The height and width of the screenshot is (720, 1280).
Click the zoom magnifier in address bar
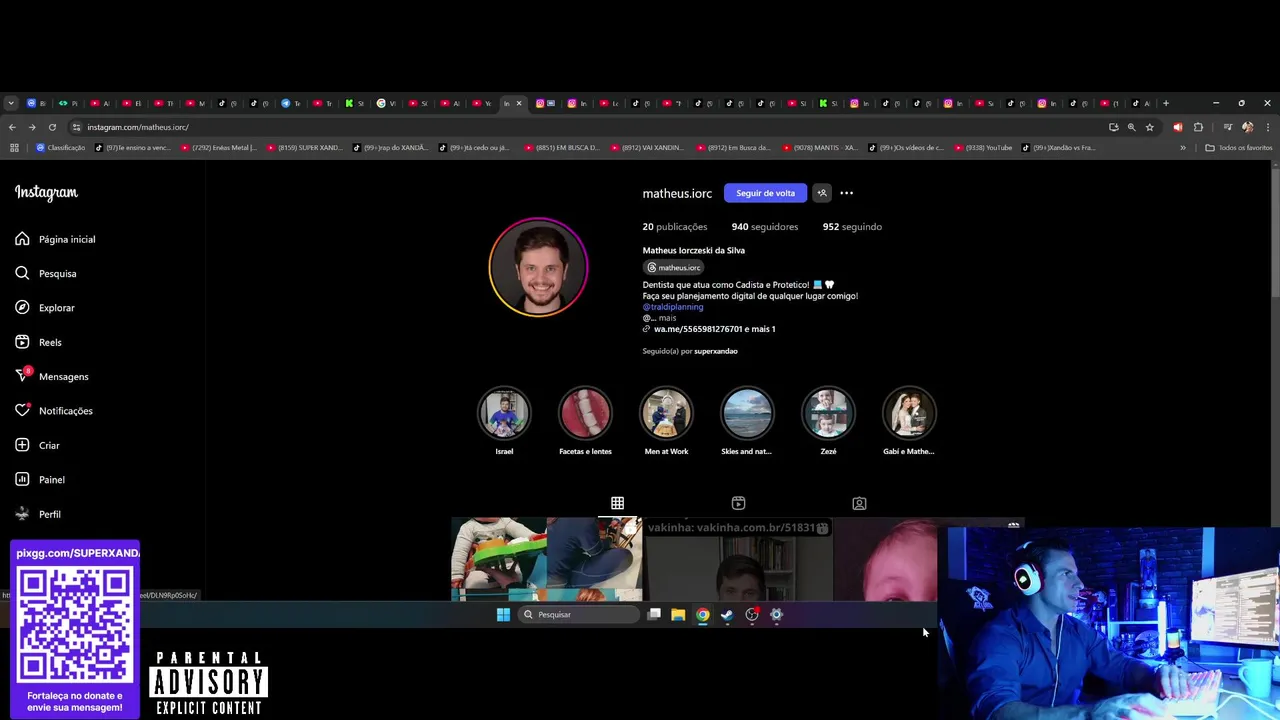click(x=1131, y=127)
